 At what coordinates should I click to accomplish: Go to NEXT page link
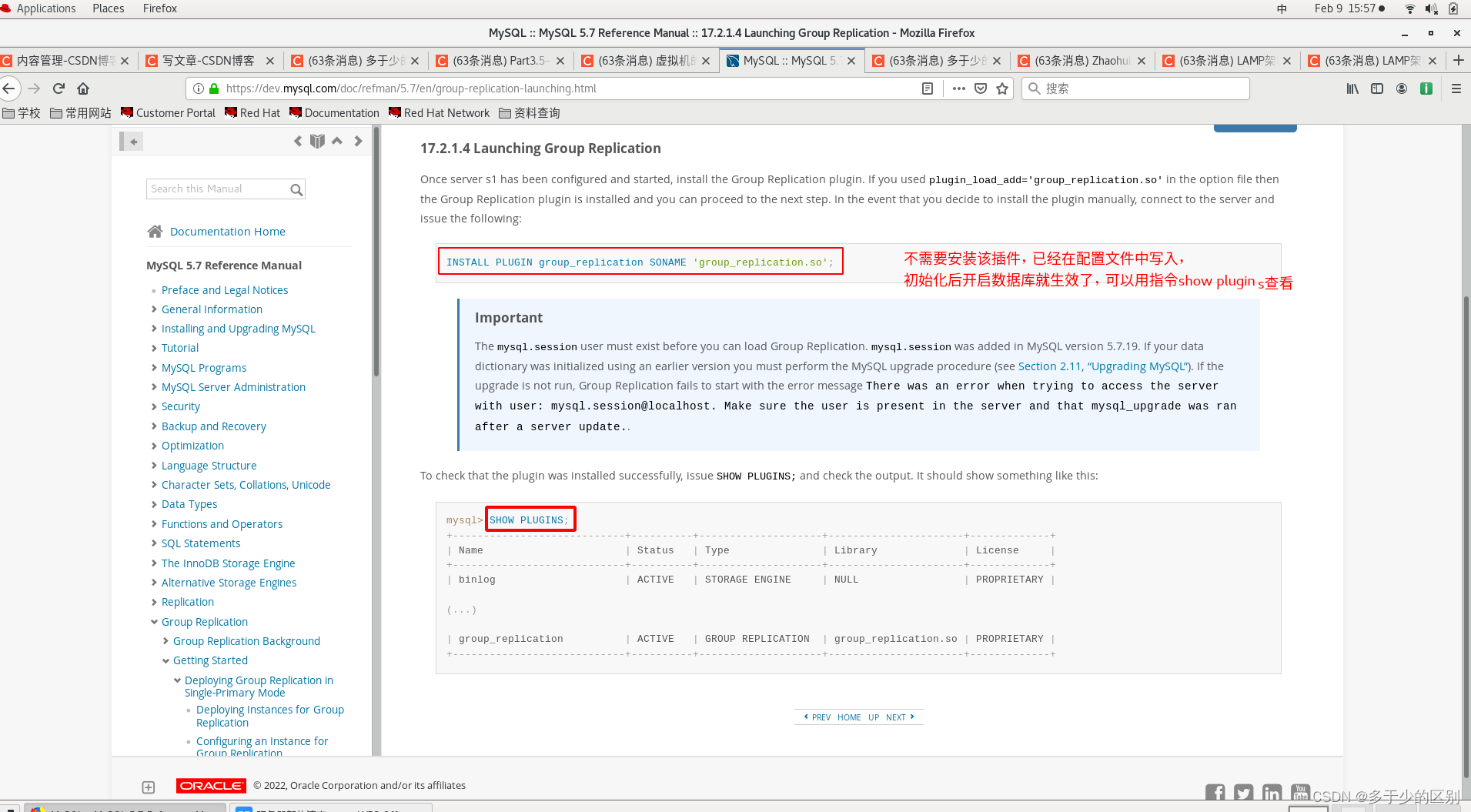tap(900, 717)
